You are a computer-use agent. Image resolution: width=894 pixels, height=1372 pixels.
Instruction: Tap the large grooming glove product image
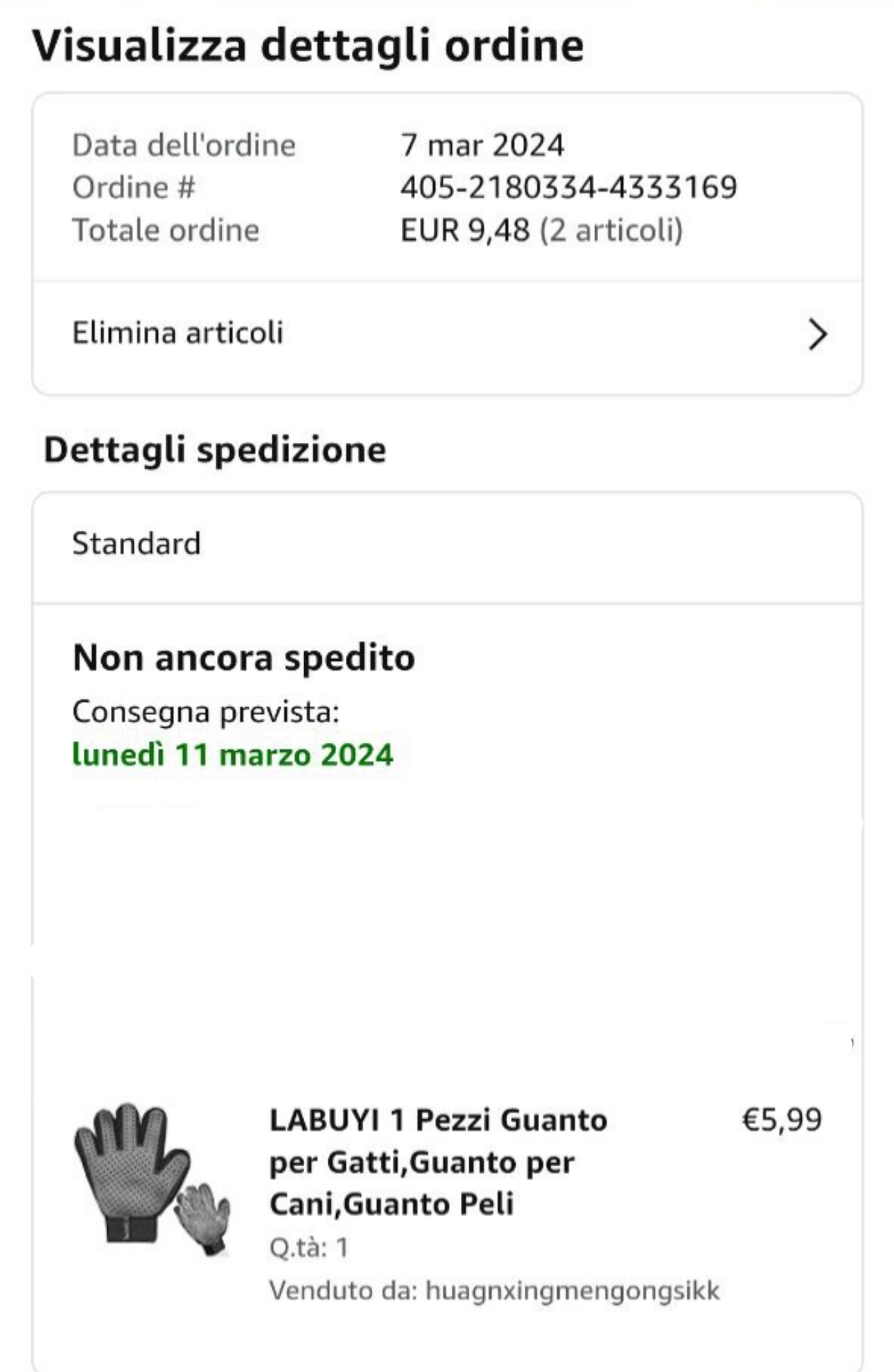[132, 1170]
